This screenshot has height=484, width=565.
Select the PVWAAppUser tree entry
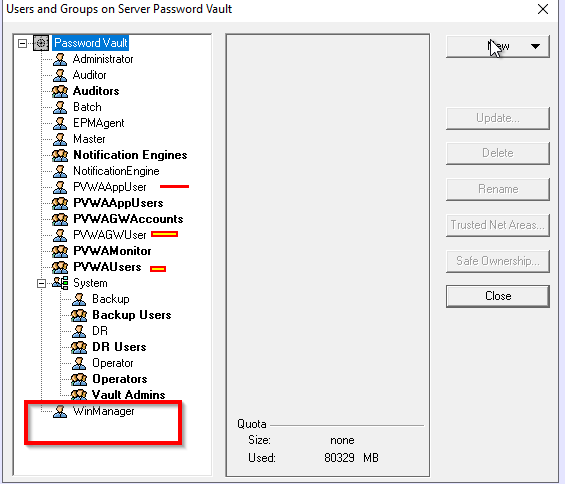click(110, 187)
